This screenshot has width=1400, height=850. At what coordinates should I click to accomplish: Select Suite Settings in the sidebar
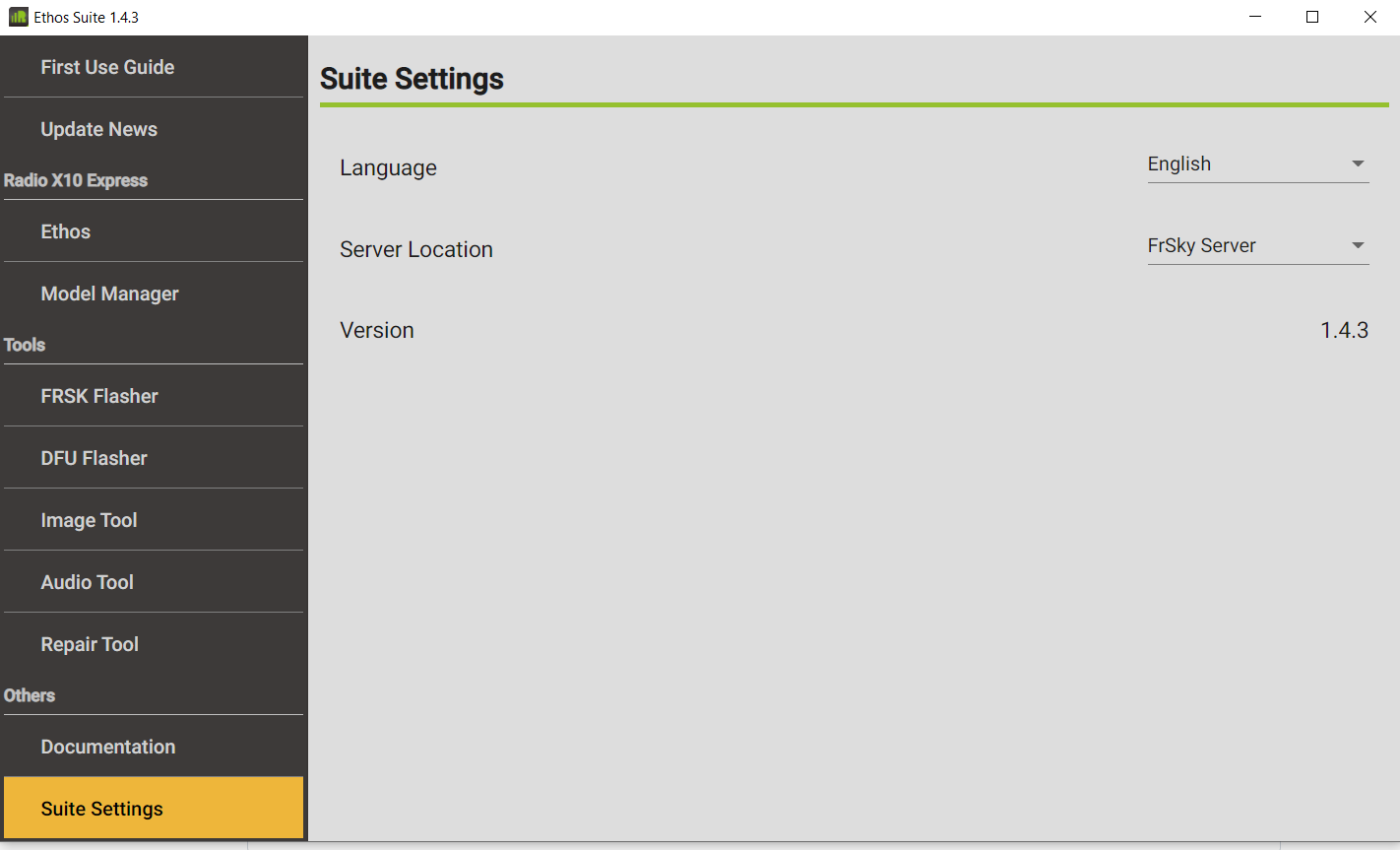point(101,808)
